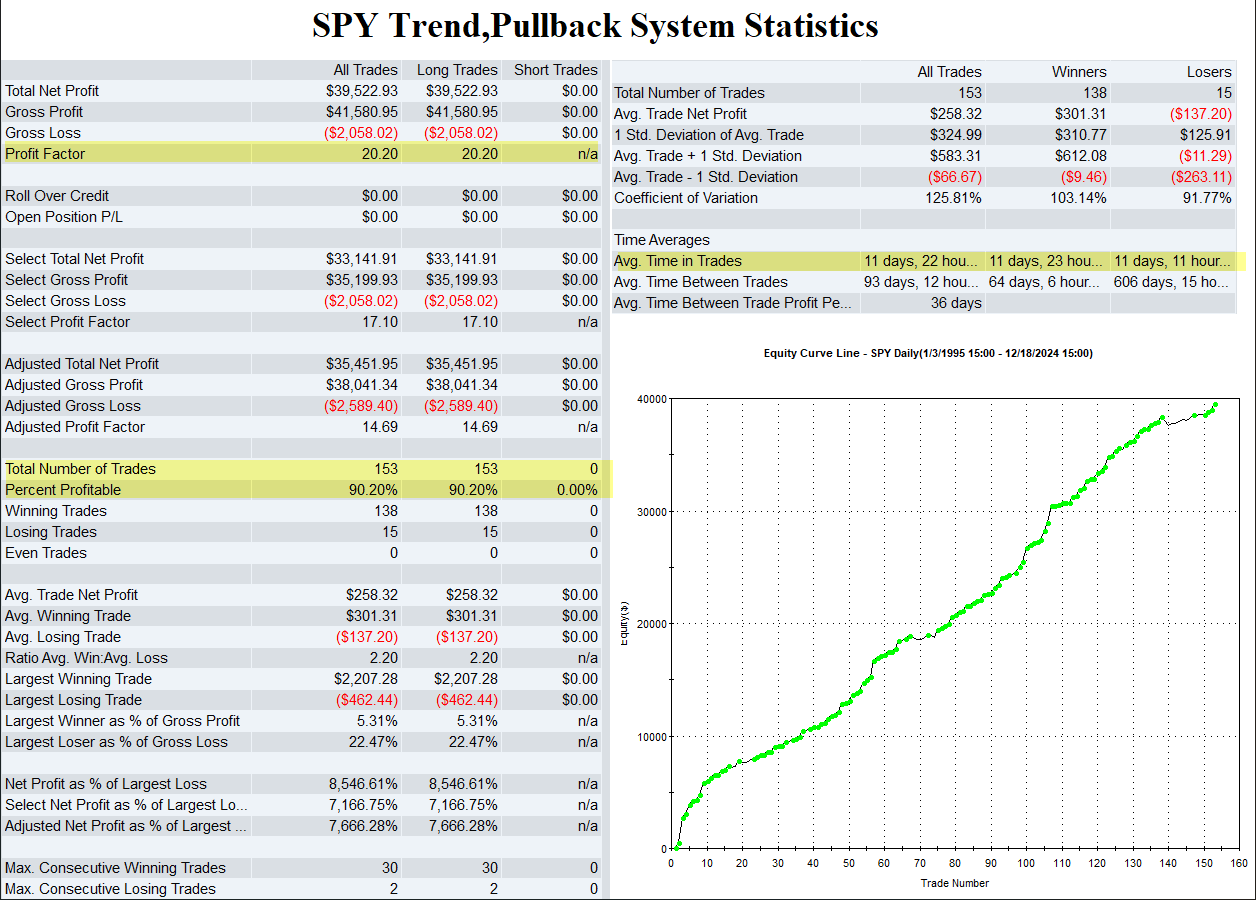This screenshot has width=1256, height=900.
Task: Select the highlighted 'Avg. Time in Trades' label
Action: click(x=678, y=261)
